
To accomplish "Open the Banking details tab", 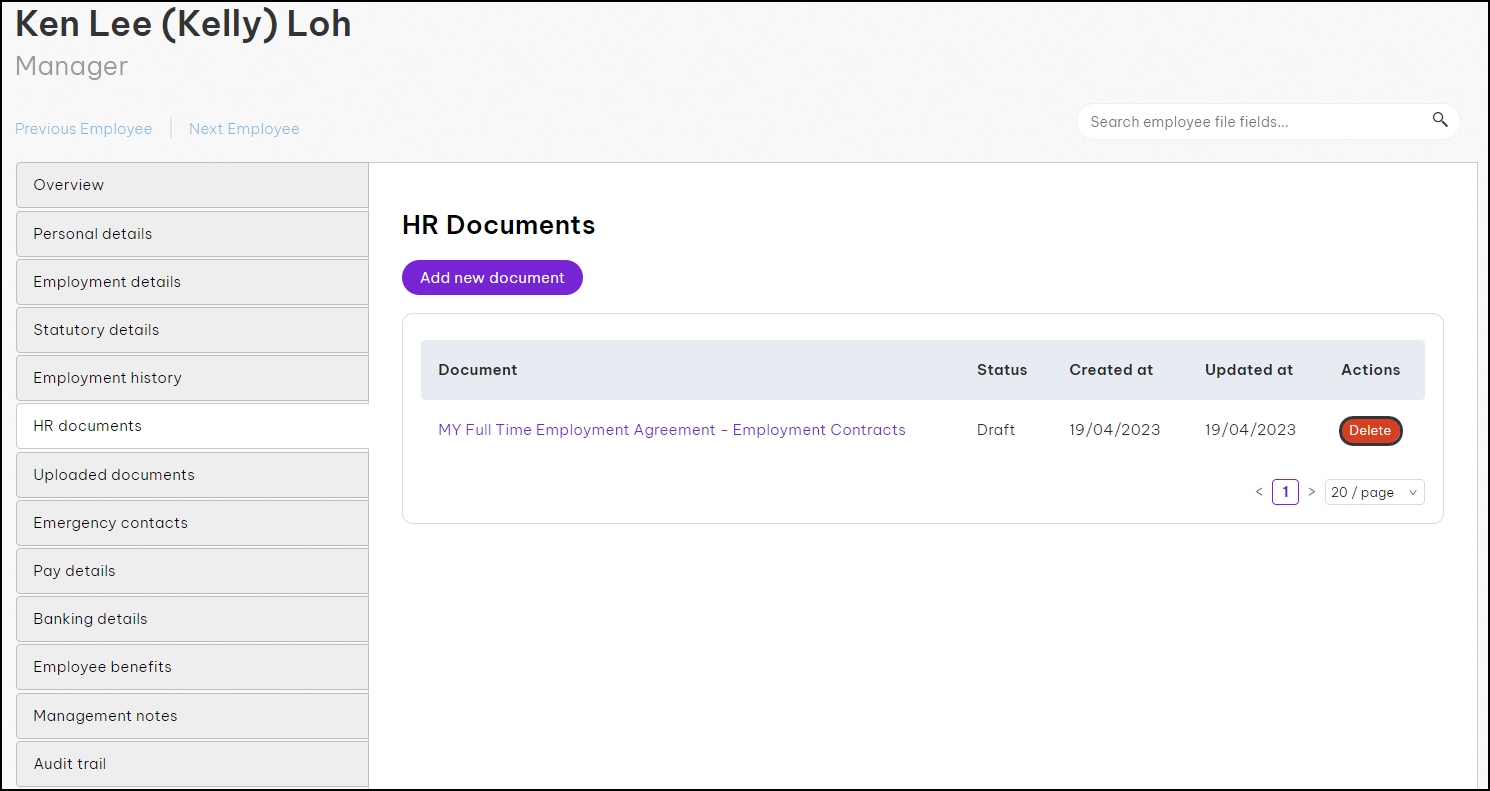I will click(x=192, y=619).
